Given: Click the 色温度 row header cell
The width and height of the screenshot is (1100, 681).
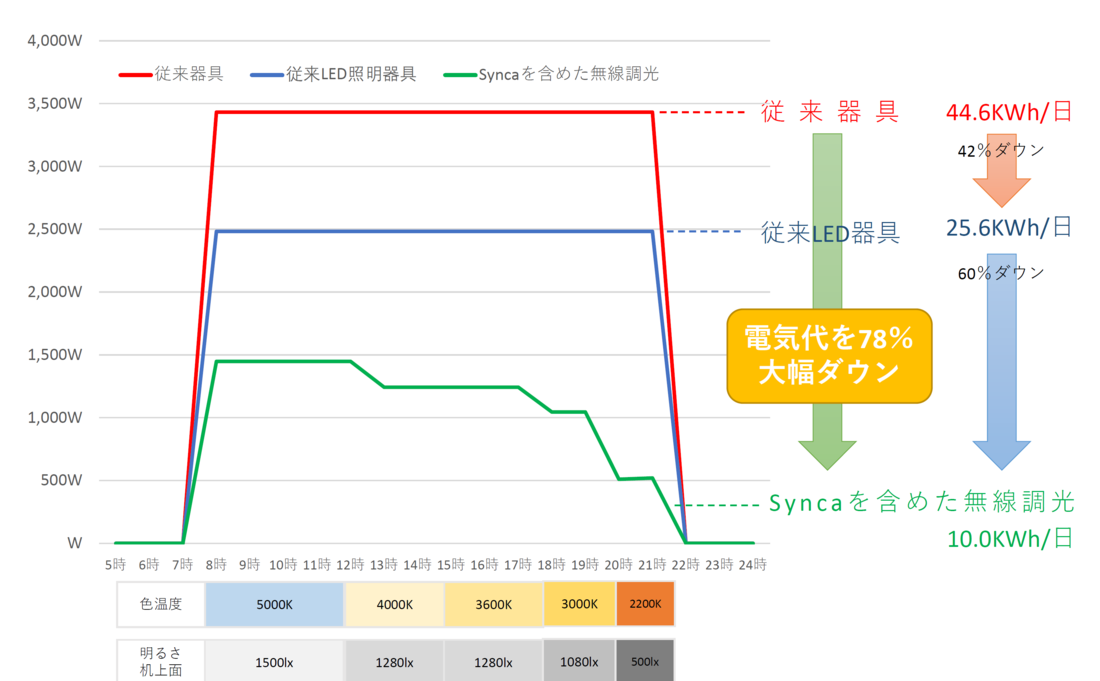Looking at the screenshot, I should point(161,604).
